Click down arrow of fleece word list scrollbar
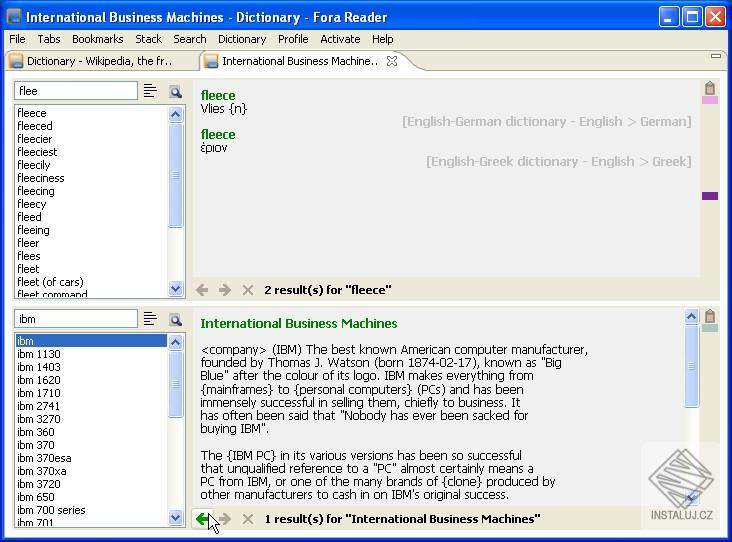Image resolution: width=732 pixels, height=542 pixels. [176, 289]
